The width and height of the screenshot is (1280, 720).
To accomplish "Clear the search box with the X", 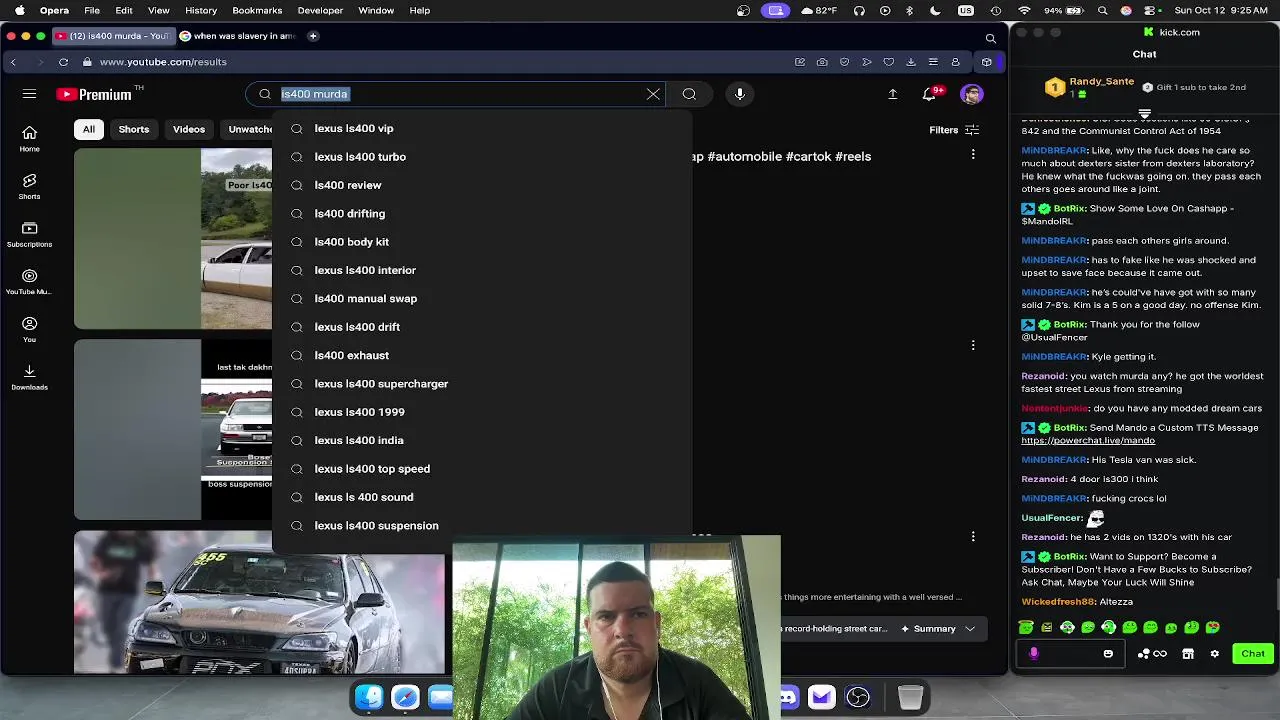I will (653, 94).
